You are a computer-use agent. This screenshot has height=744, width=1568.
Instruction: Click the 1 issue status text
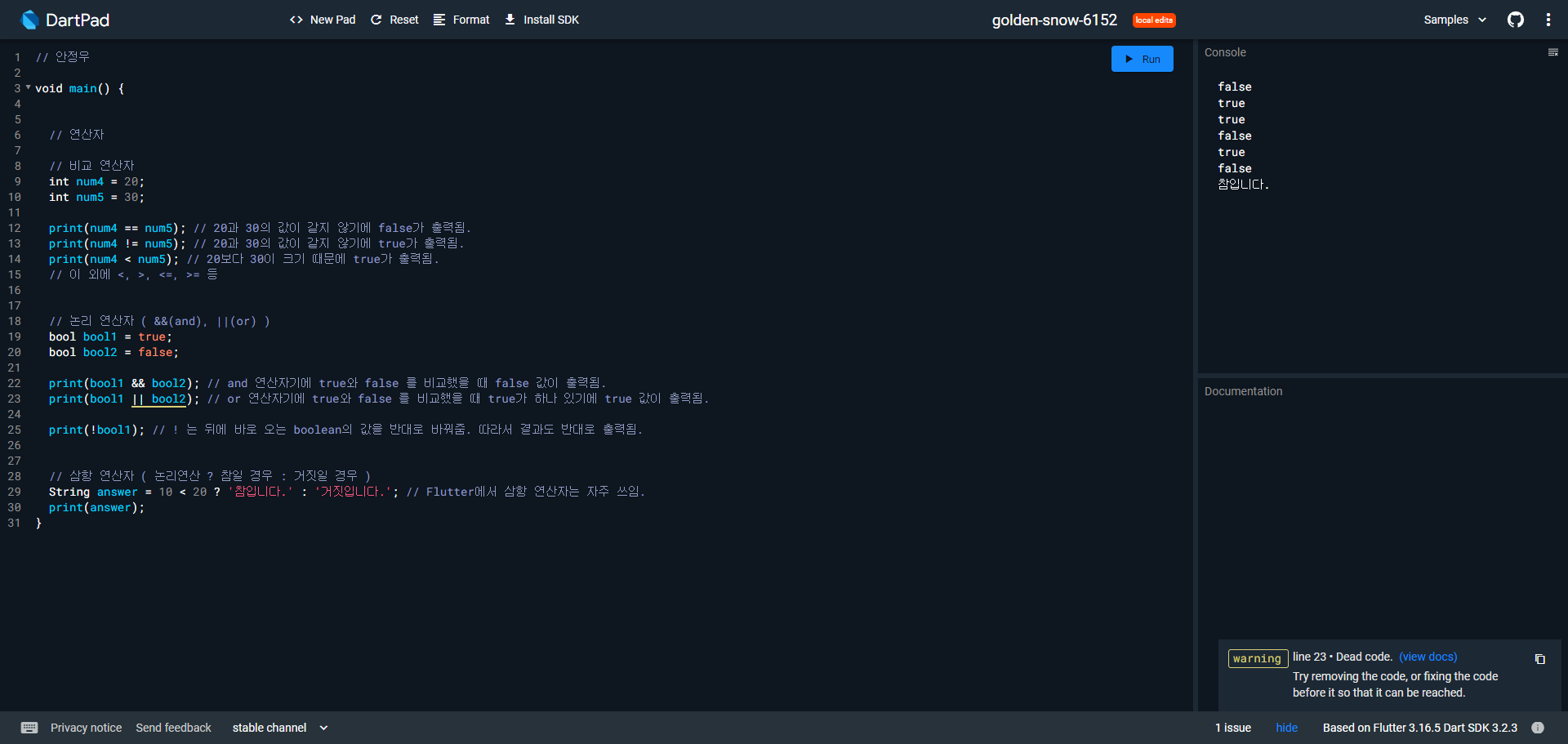[x=1233, y=728]
